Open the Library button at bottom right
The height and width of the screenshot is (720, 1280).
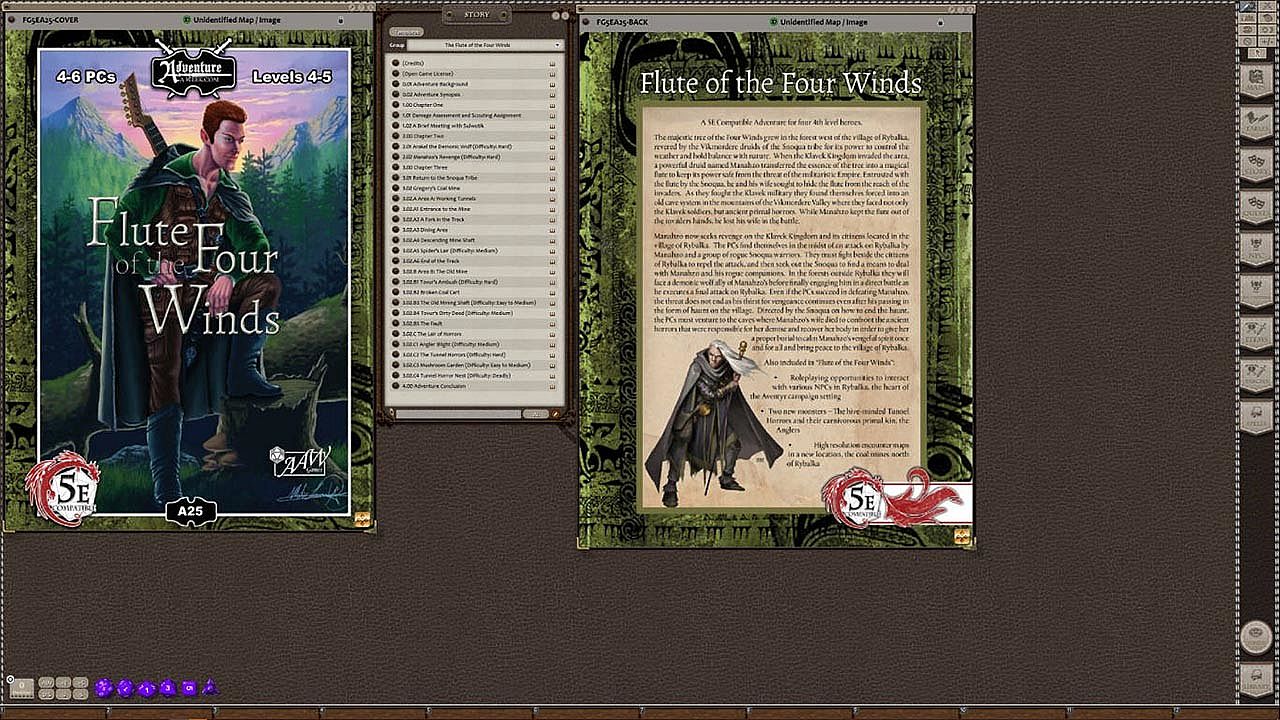point(1256,679)
